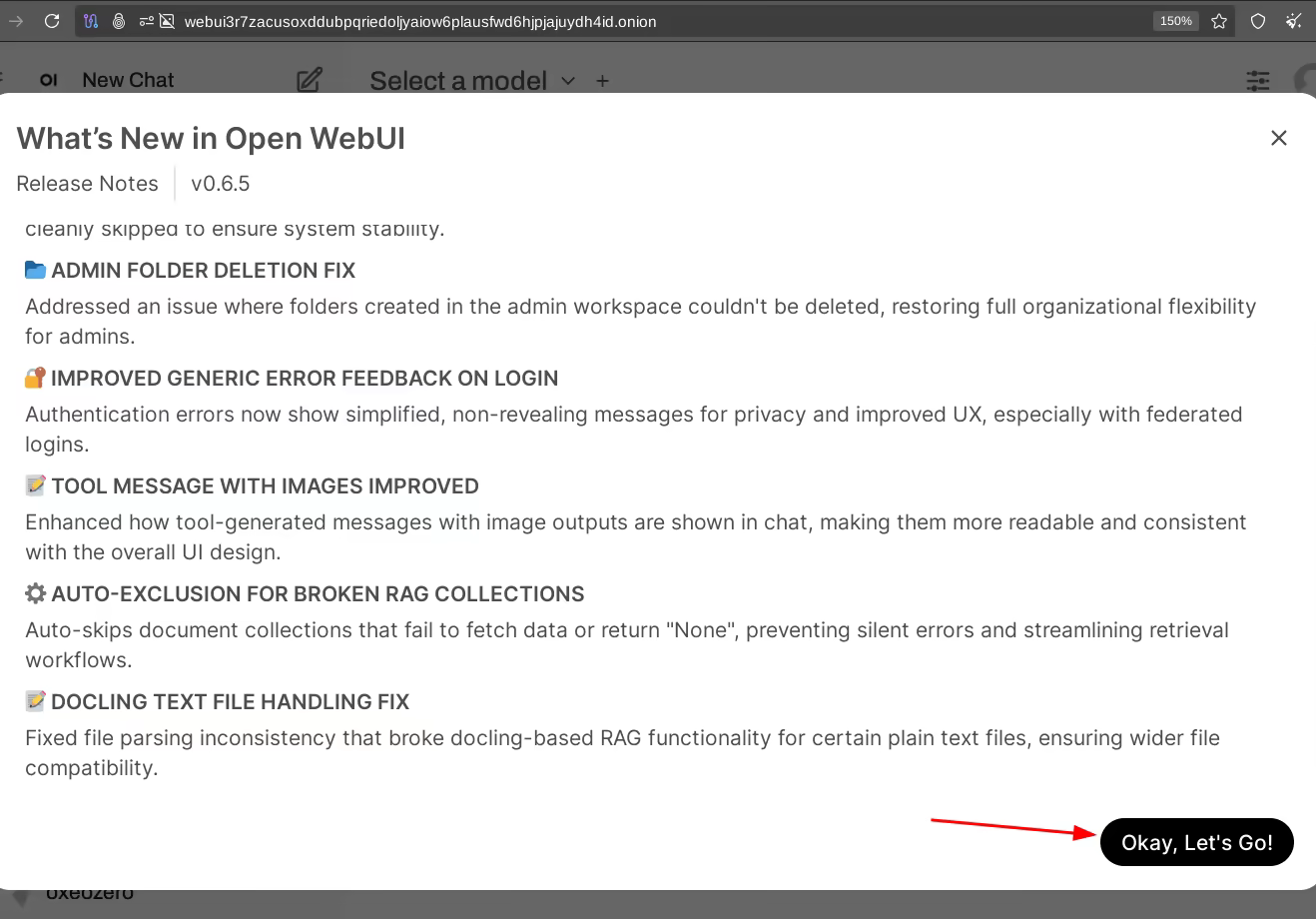Add another model with the plus icon

click(x=602, y=81)
